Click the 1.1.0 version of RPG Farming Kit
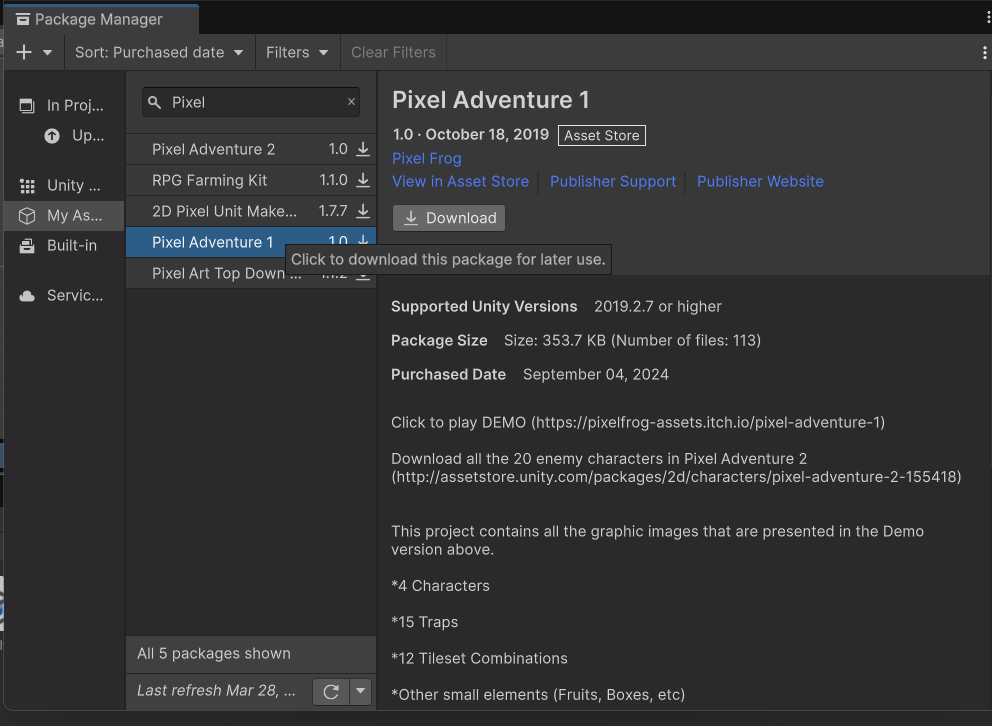 (x=333, y=180)
